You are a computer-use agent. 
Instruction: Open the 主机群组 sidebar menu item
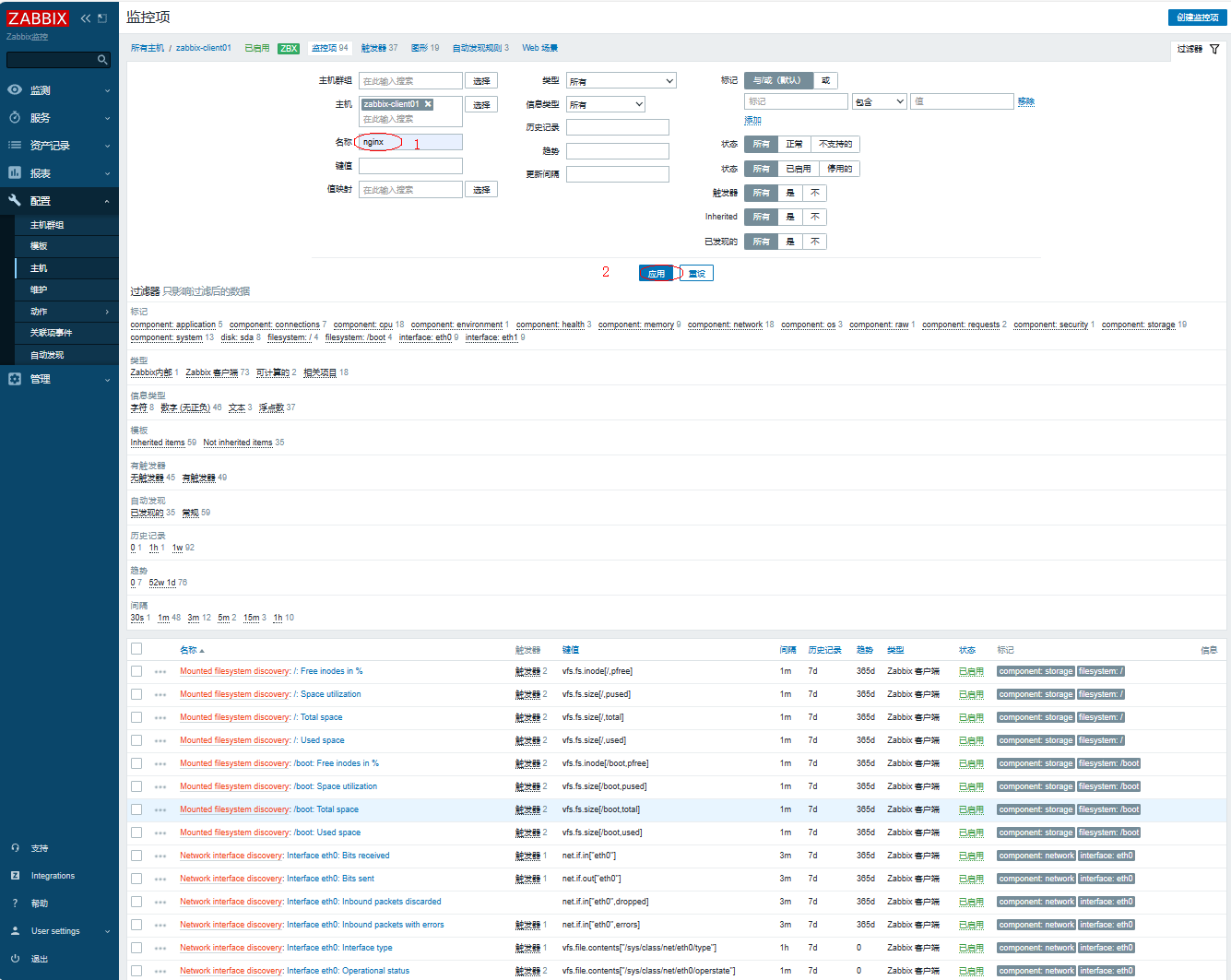[x=47, y=225]
